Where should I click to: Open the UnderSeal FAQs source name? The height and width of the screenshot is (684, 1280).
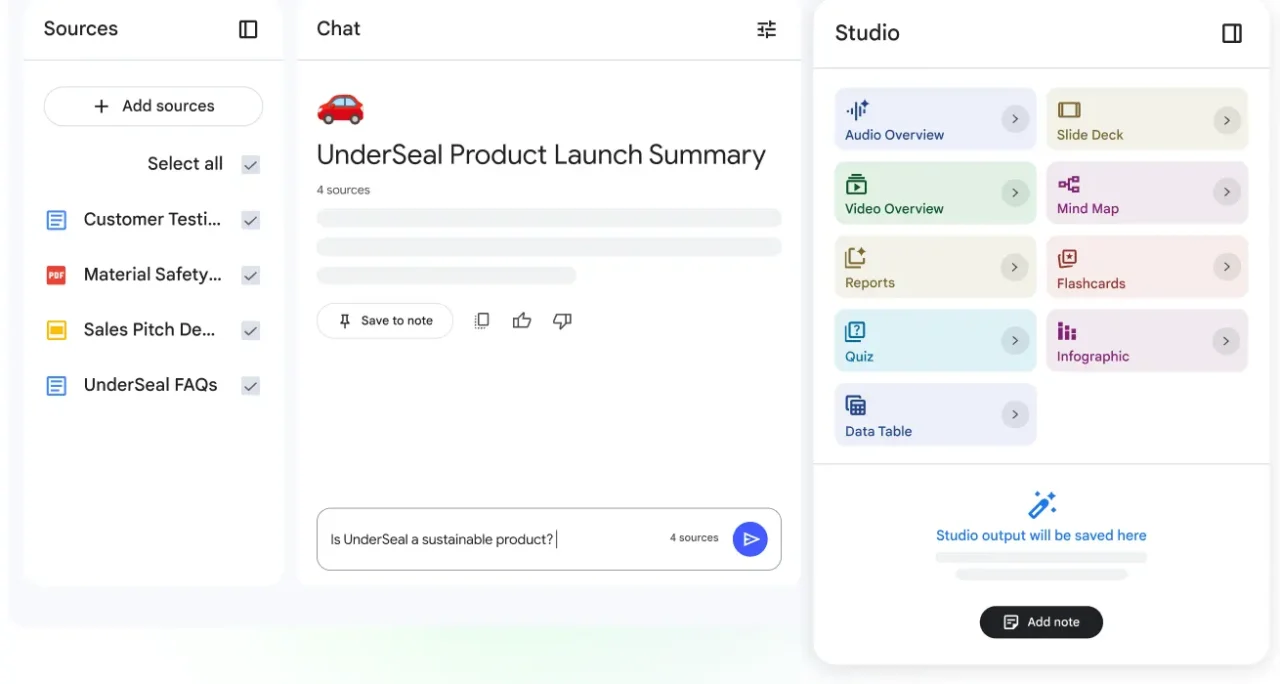pos(151,385)
